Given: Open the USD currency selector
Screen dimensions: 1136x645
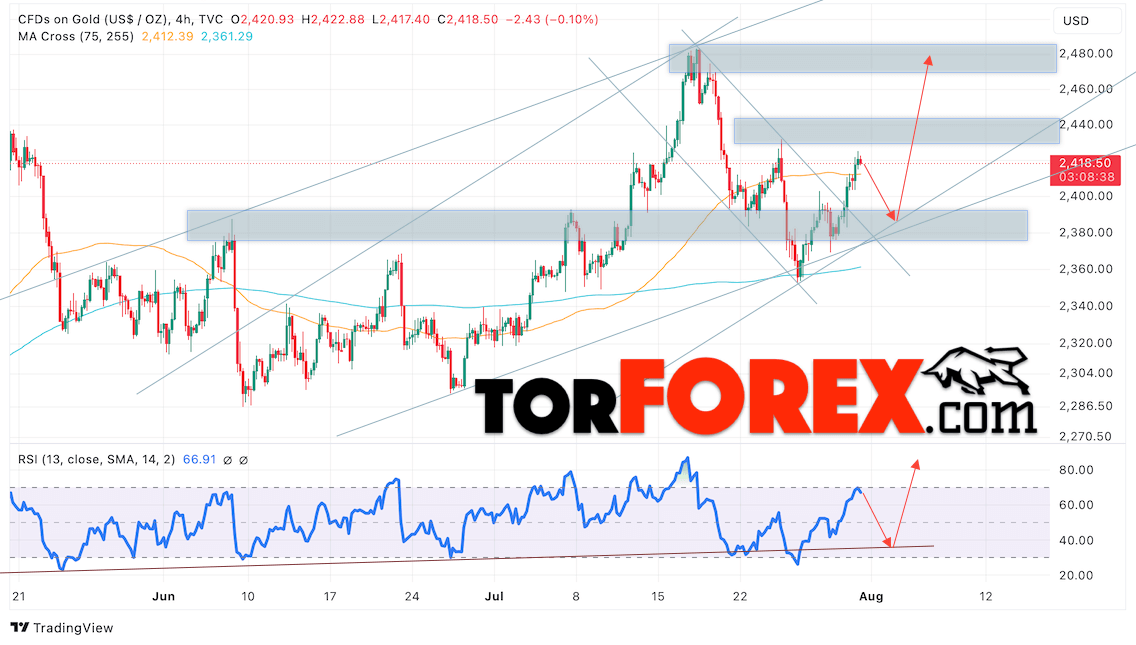Looking at the screenshot, I should point(1088,21).
